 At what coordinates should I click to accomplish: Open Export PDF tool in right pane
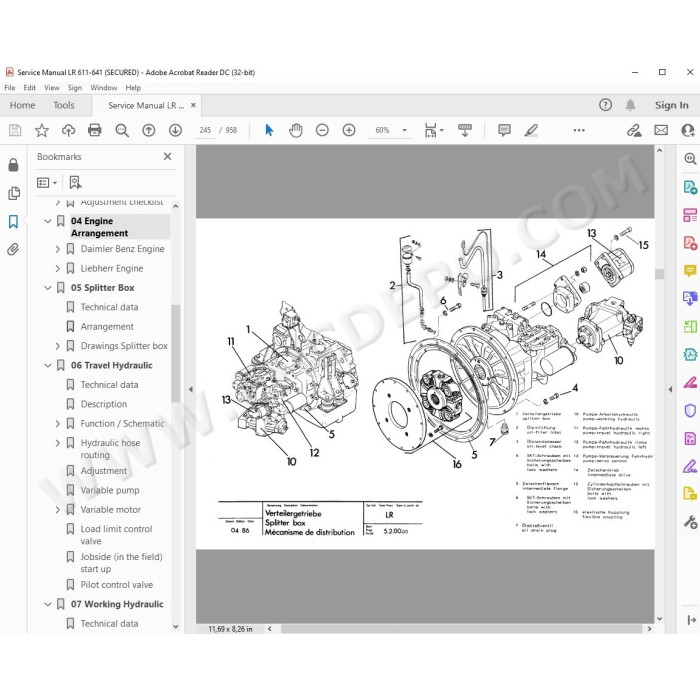pos(690,187)
